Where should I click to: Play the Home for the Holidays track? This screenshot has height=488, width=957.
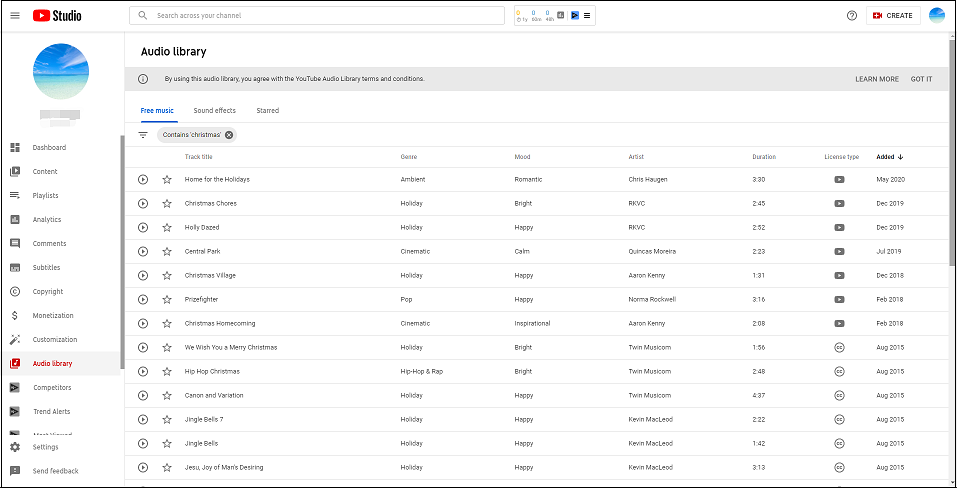click(143, 179)
